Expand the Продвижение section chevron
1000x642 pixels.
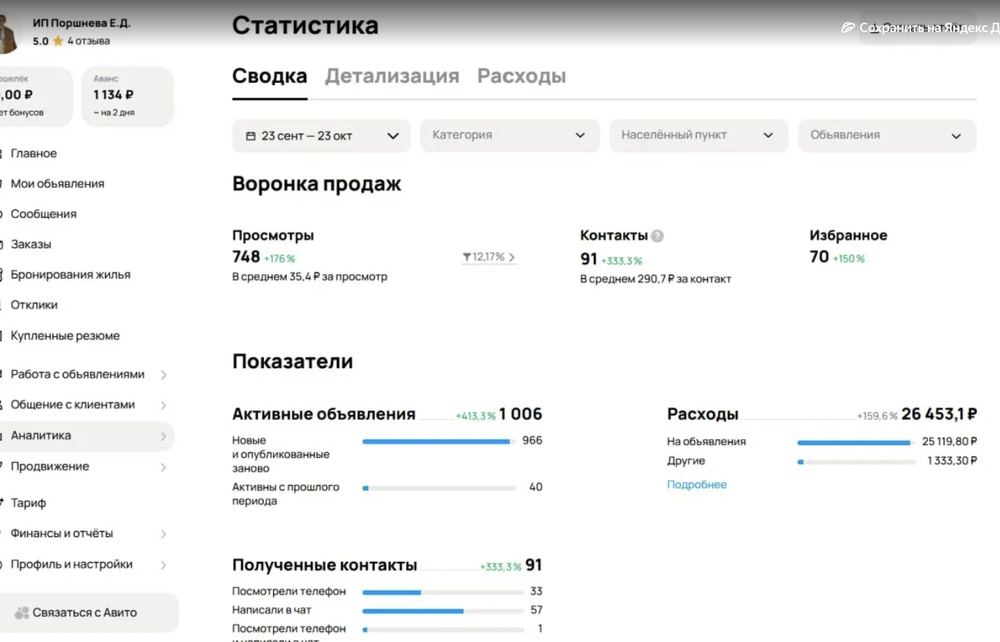click(163, 467)
